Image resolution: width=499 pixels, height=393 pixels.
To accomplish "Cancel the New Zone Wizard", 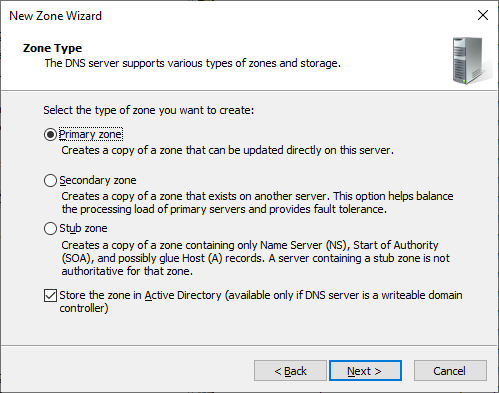I will click(450, 371).
